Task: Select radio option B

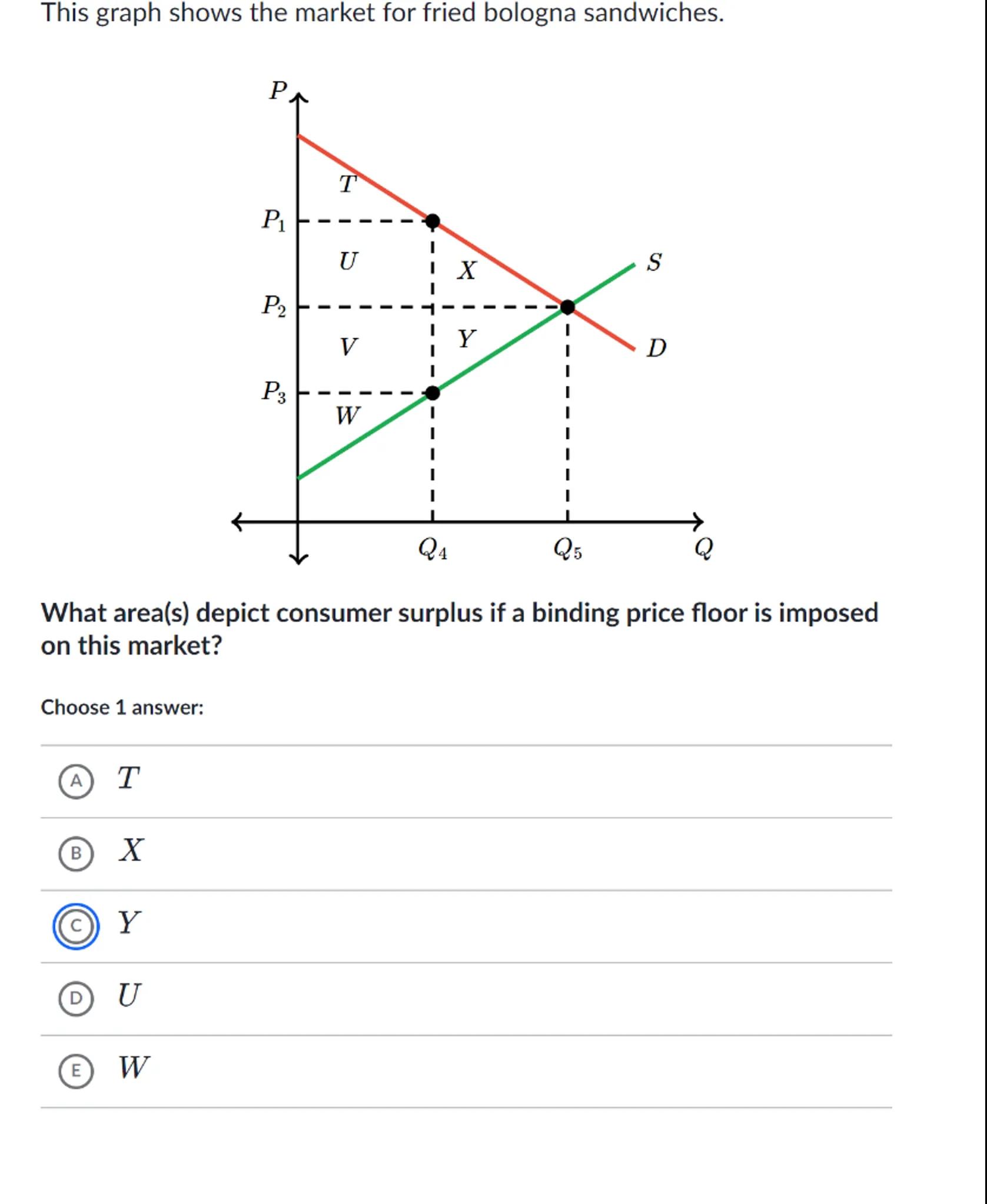Action: [76, 854]
